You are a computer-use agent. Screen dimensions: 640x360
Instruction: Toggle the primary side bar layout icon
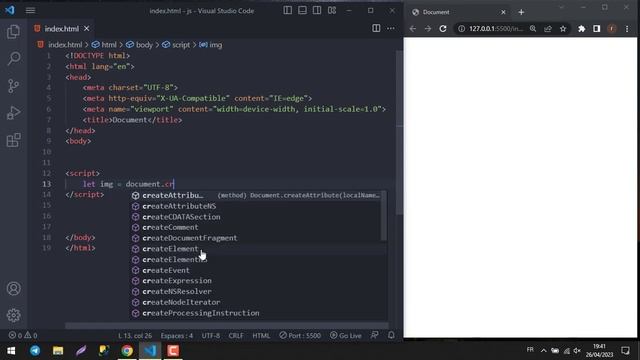288,11
